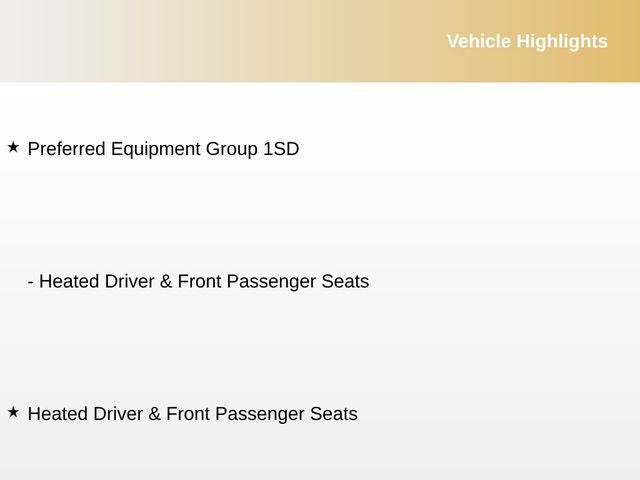Click the 1SD code text
This screenshot has height=480, width=640.
click(281, 149)
